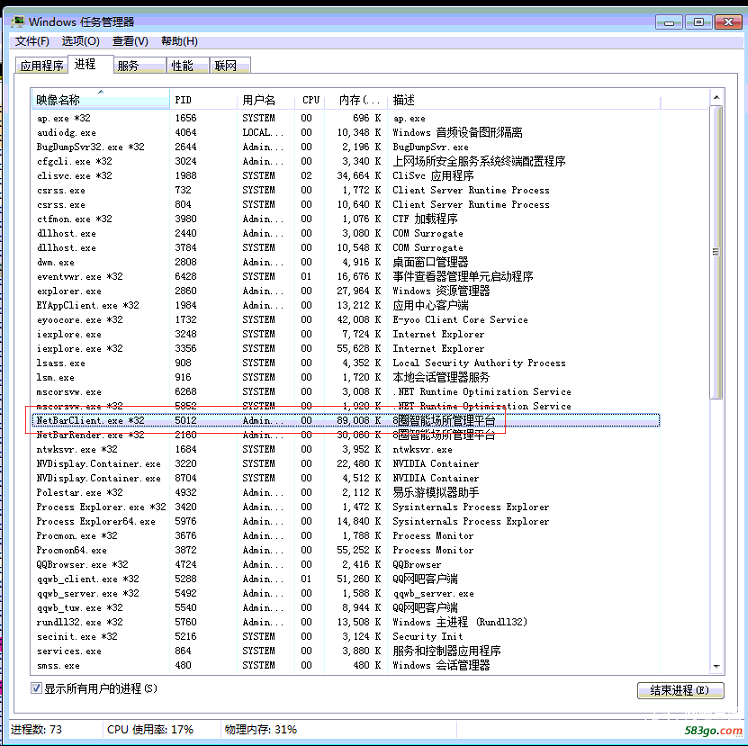Screen dimensions: 748x746
Task: Select the 进程 tab
Action: pyautogui.click(x=91, y=64)
